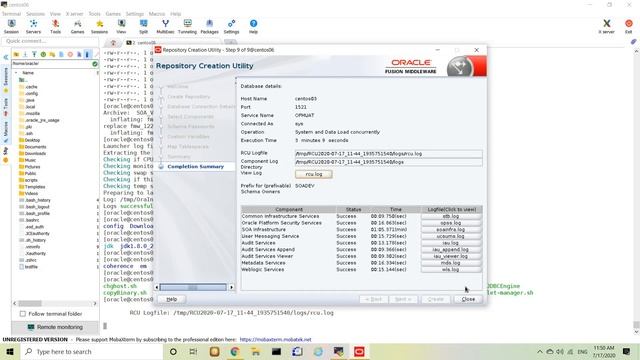Open the View menu
This screenshot has height=360, width=640.
(55, 14)
